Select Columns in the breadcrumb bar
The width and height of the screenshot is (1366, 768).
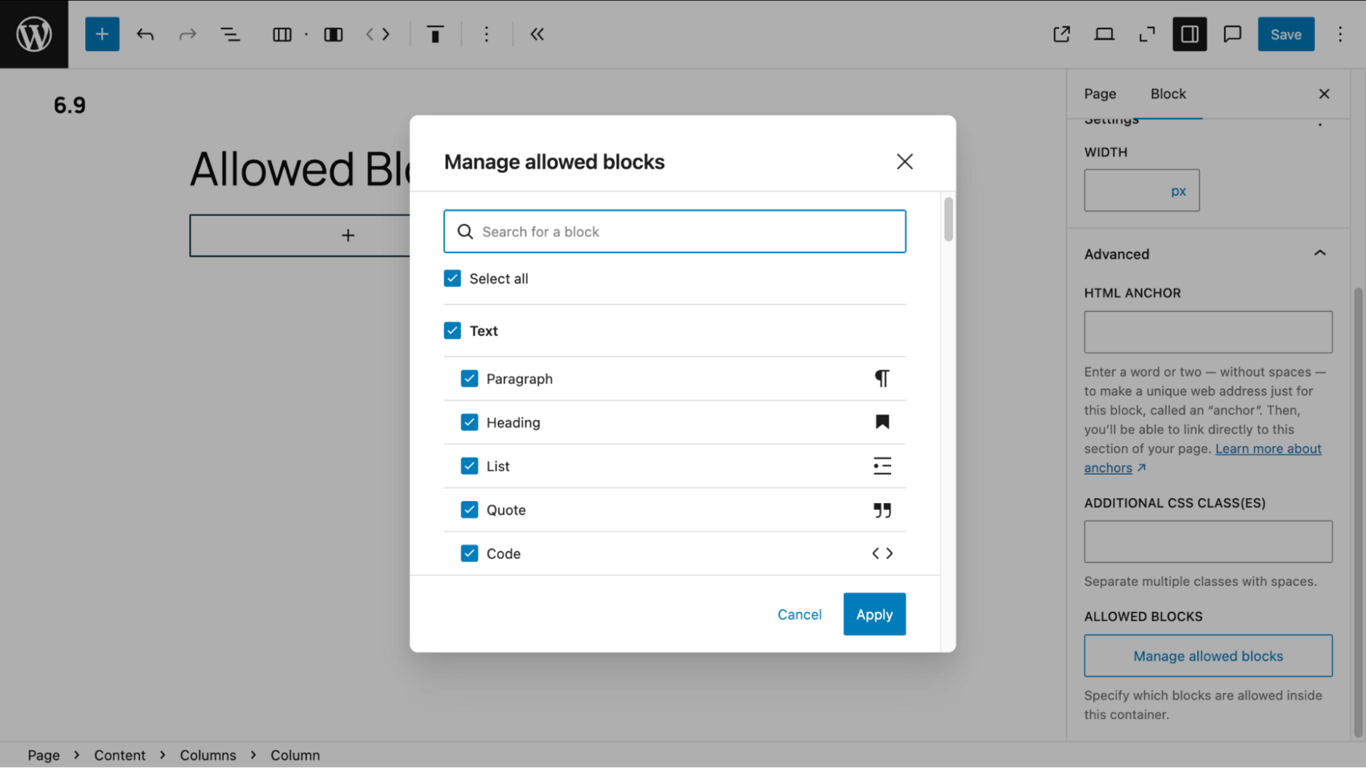pyautogui.click(x=208, y=755)
